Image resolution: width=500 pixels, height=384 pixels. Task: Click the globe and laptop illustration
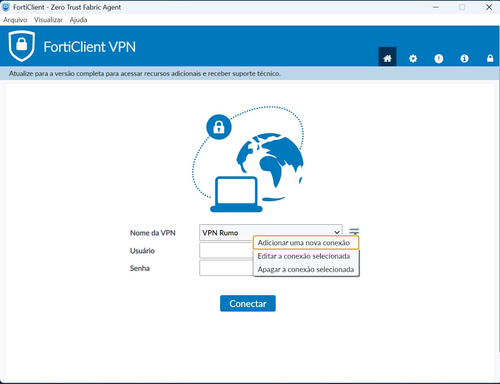(x=248, y=159)
